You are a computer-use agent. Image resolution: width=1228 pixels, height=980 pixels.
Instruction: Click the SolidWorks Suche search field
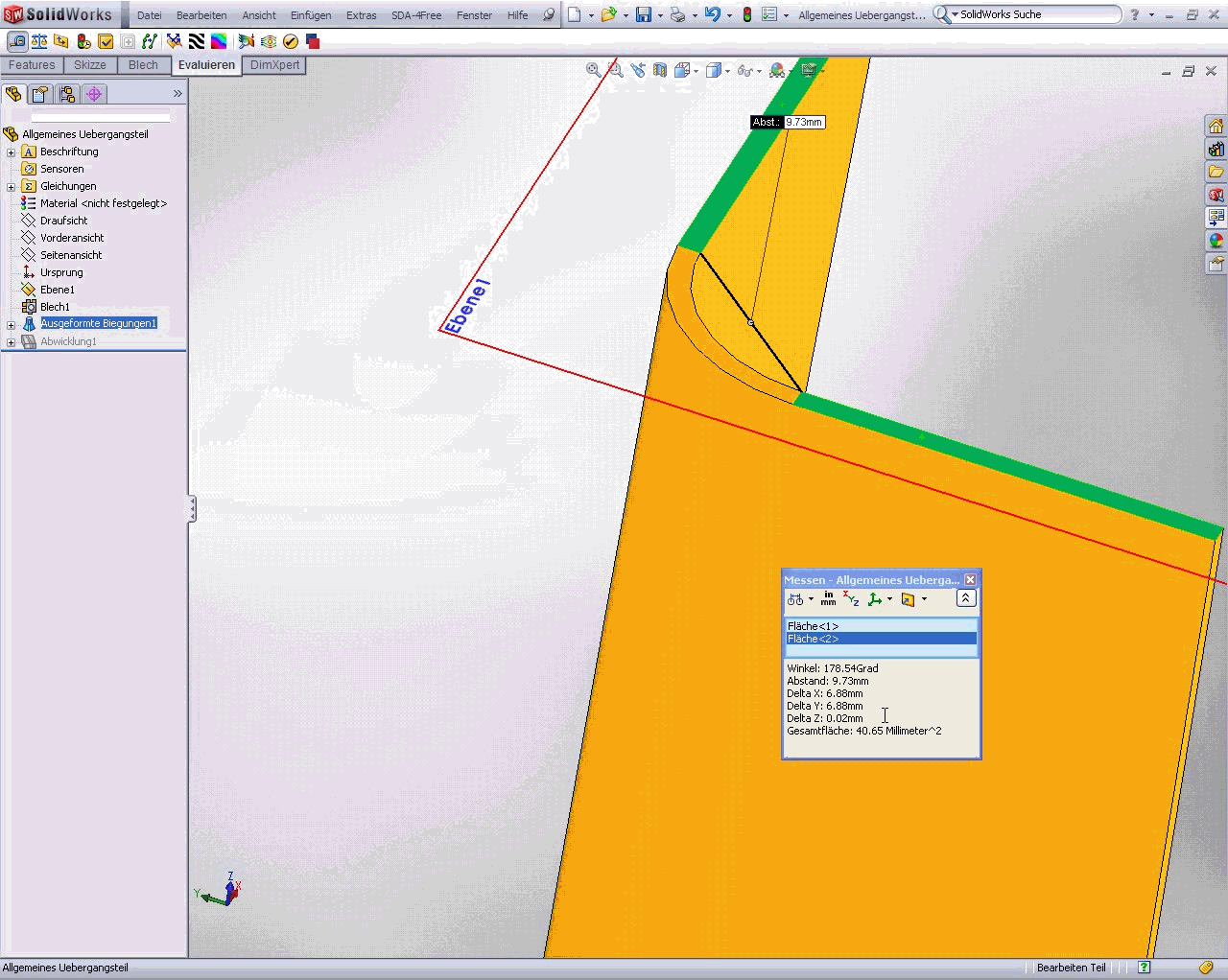[1036, 14]
